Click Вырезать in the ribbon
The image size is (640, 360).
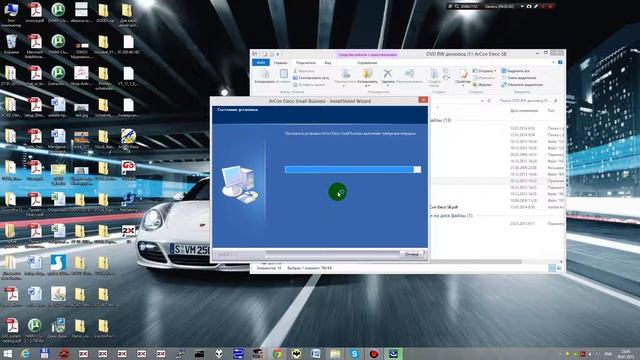(x=304, y=71)
